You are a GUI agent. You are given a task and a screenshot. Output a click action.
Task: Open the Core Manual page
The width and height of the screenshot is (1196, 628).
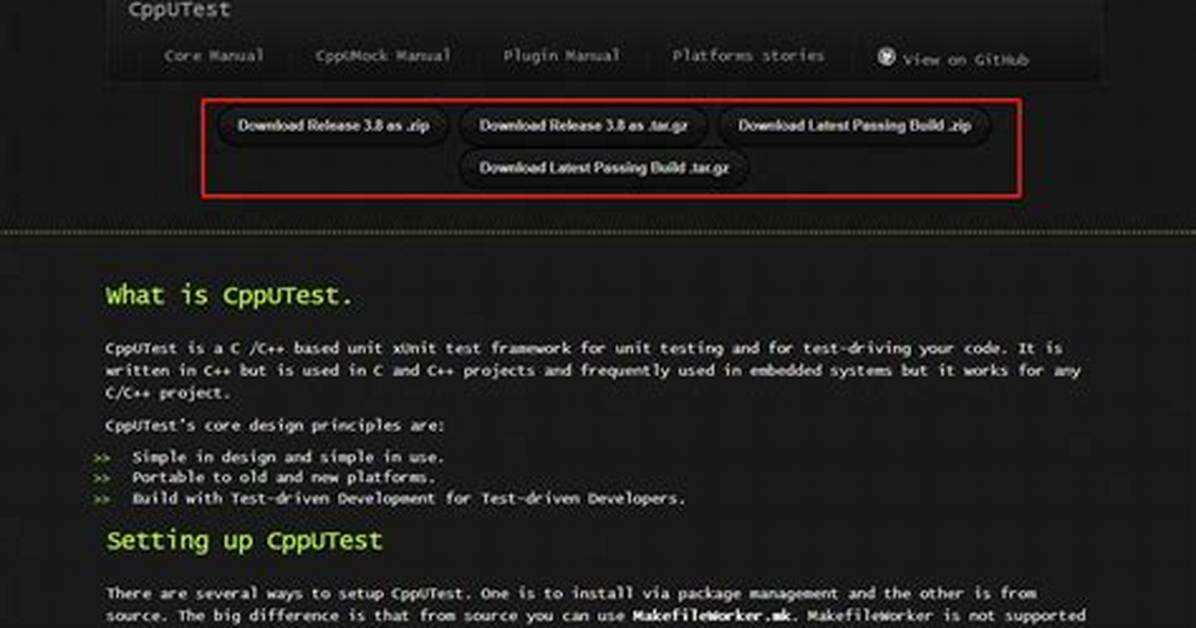214,56
